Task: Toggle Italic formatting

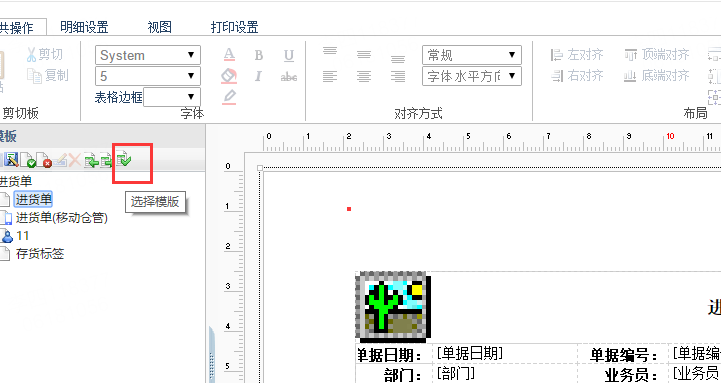Action: (x=258, y=76)
